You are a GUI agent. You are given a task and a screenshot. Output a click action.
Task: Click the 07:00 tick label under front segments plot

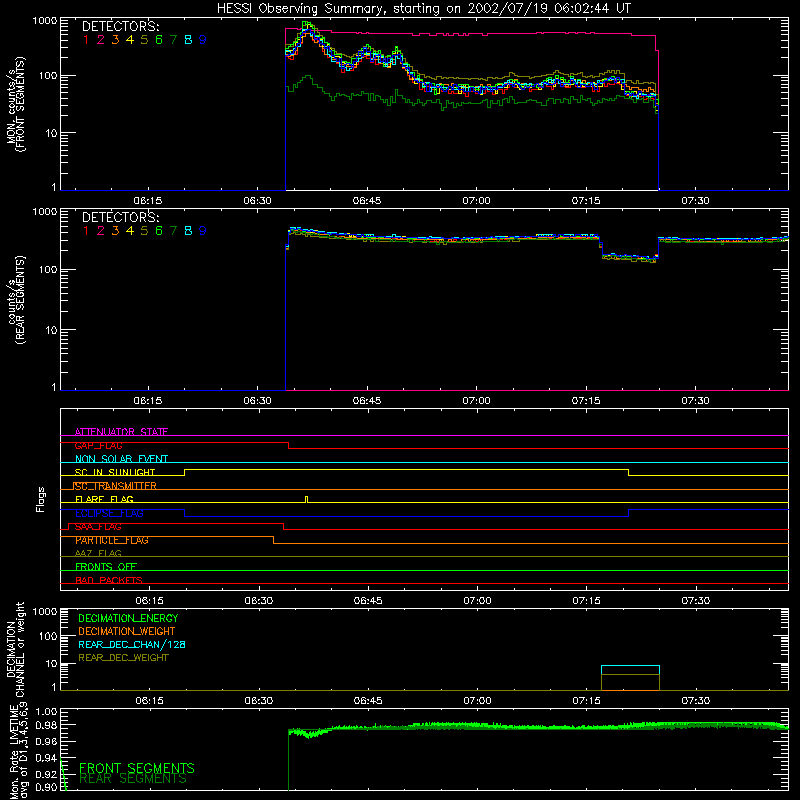point(476,201)
